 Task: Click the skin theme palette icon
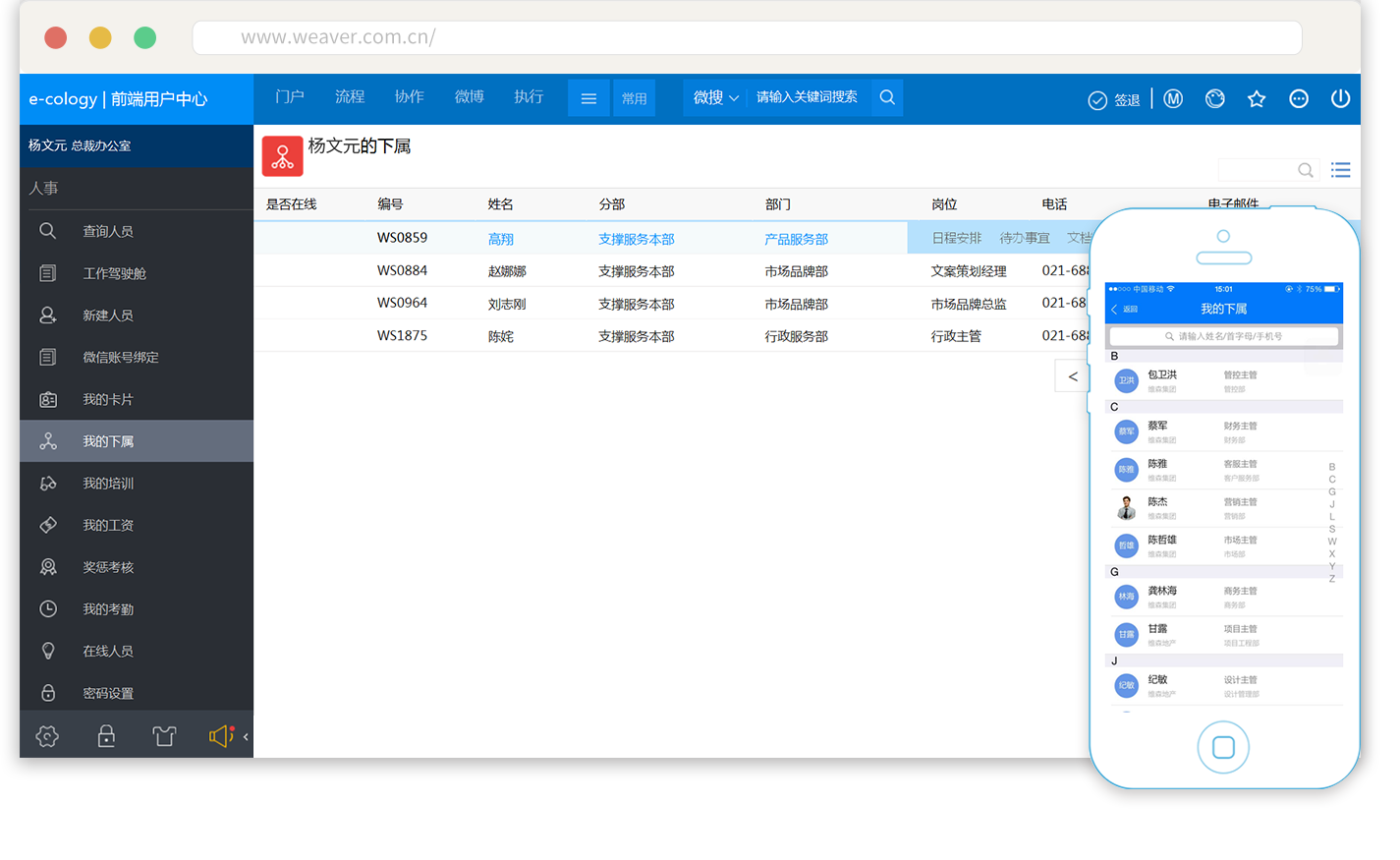[x=1215, y=98]
